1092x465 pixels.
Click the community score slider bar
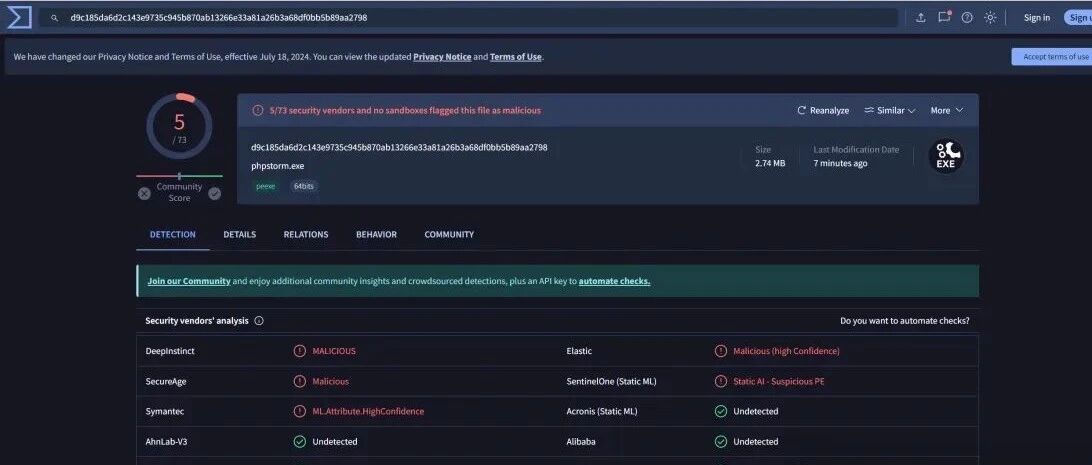point(179,176)
